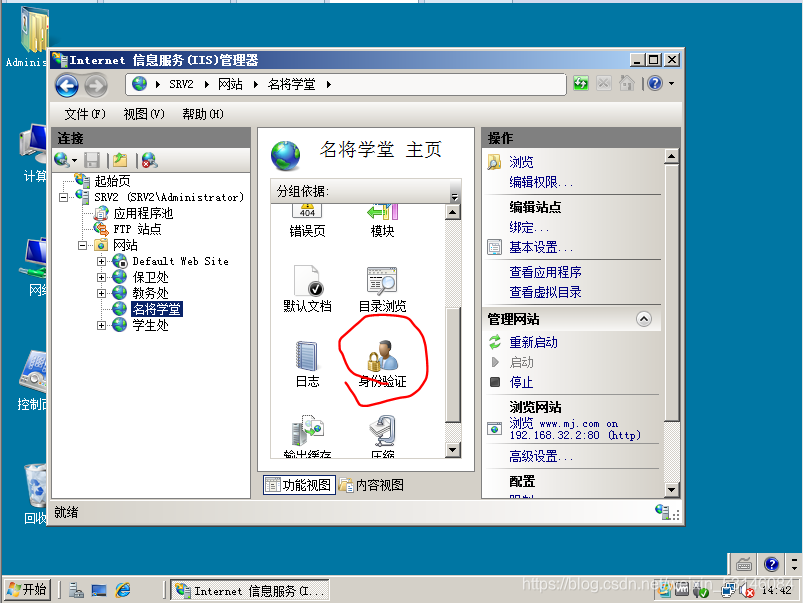Image resolution: width=804 pixels, height=603 pixels.
Task: Open the 默认文档 feature icon
Action: 307,289
